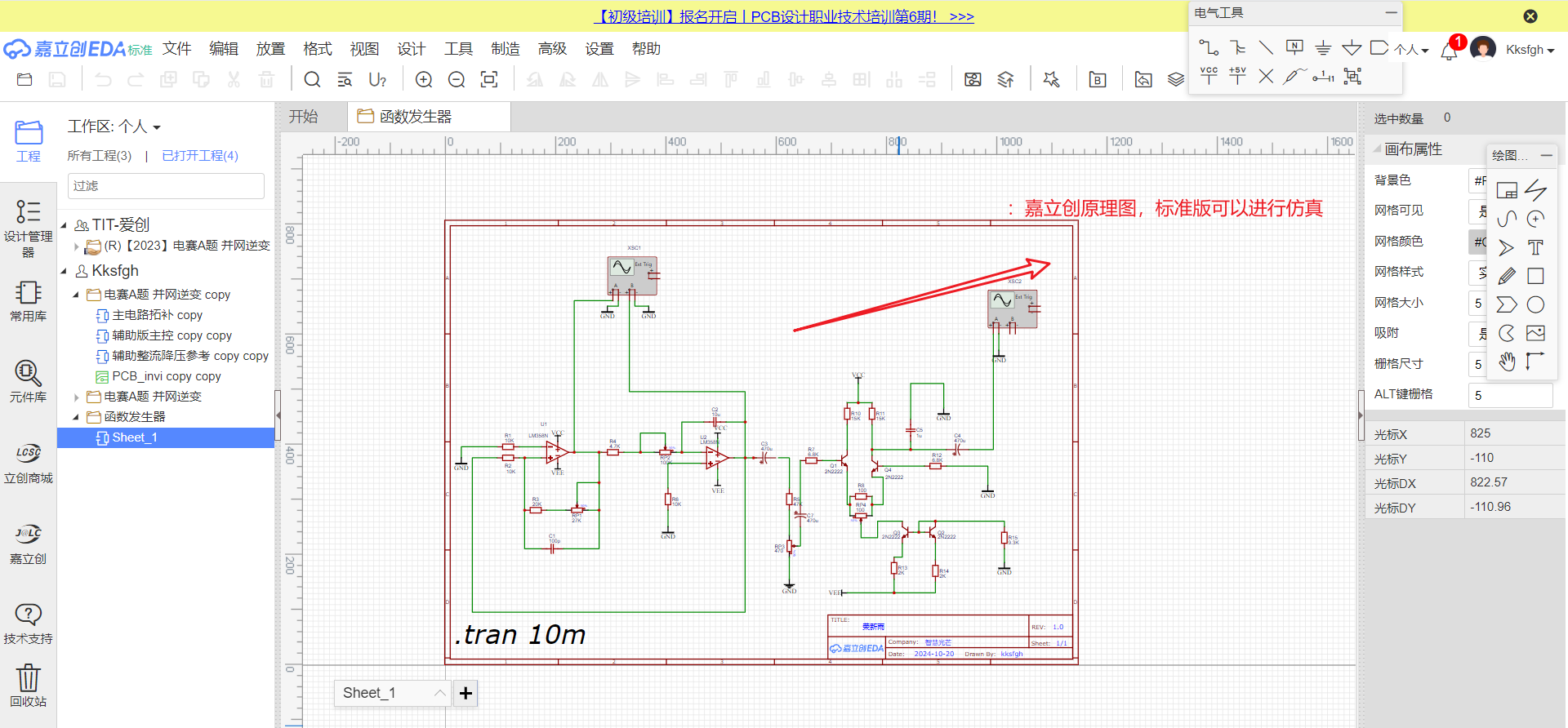
Task: Place the VCC power flag
Action: coord(1209,76)
